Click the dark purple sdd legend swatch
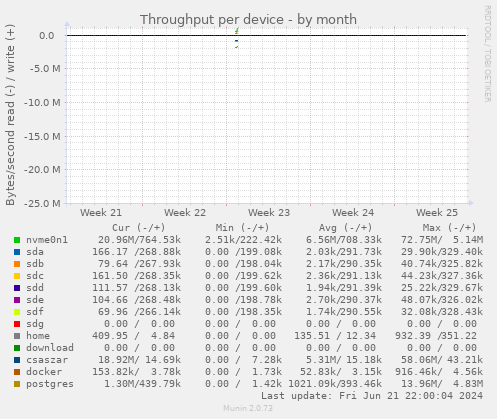 tap(17, 288)
